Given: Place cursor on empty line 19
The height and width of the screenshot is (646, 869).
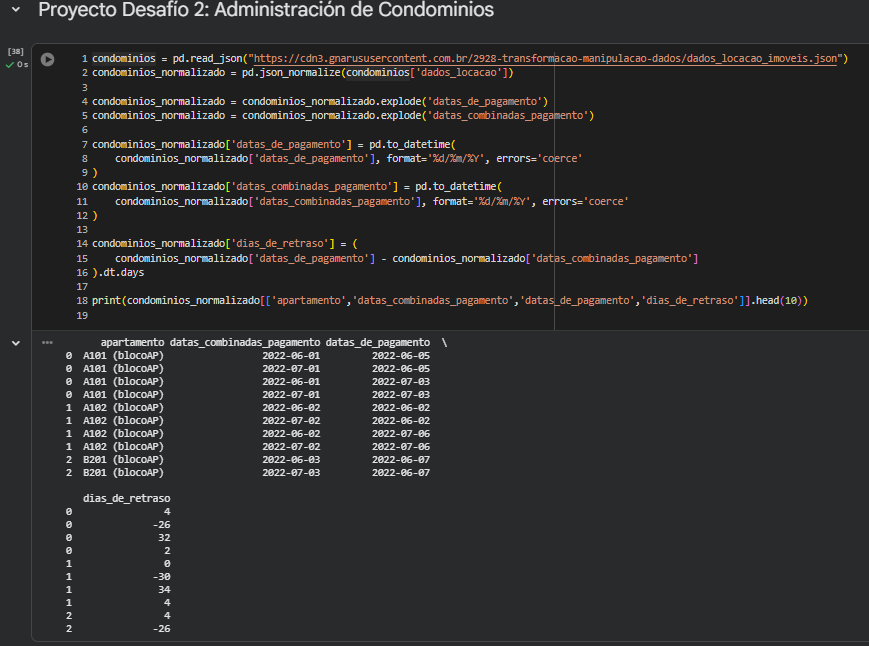Looking at the screenshot, I should pos(200,315).
